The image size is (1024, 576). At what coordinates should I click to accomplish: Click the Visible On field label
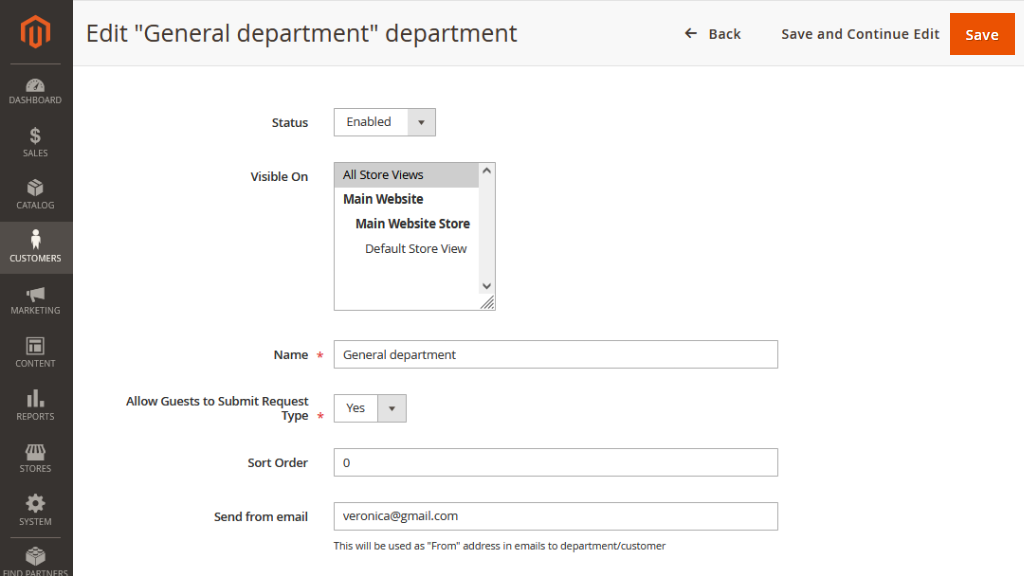(279, 176)
